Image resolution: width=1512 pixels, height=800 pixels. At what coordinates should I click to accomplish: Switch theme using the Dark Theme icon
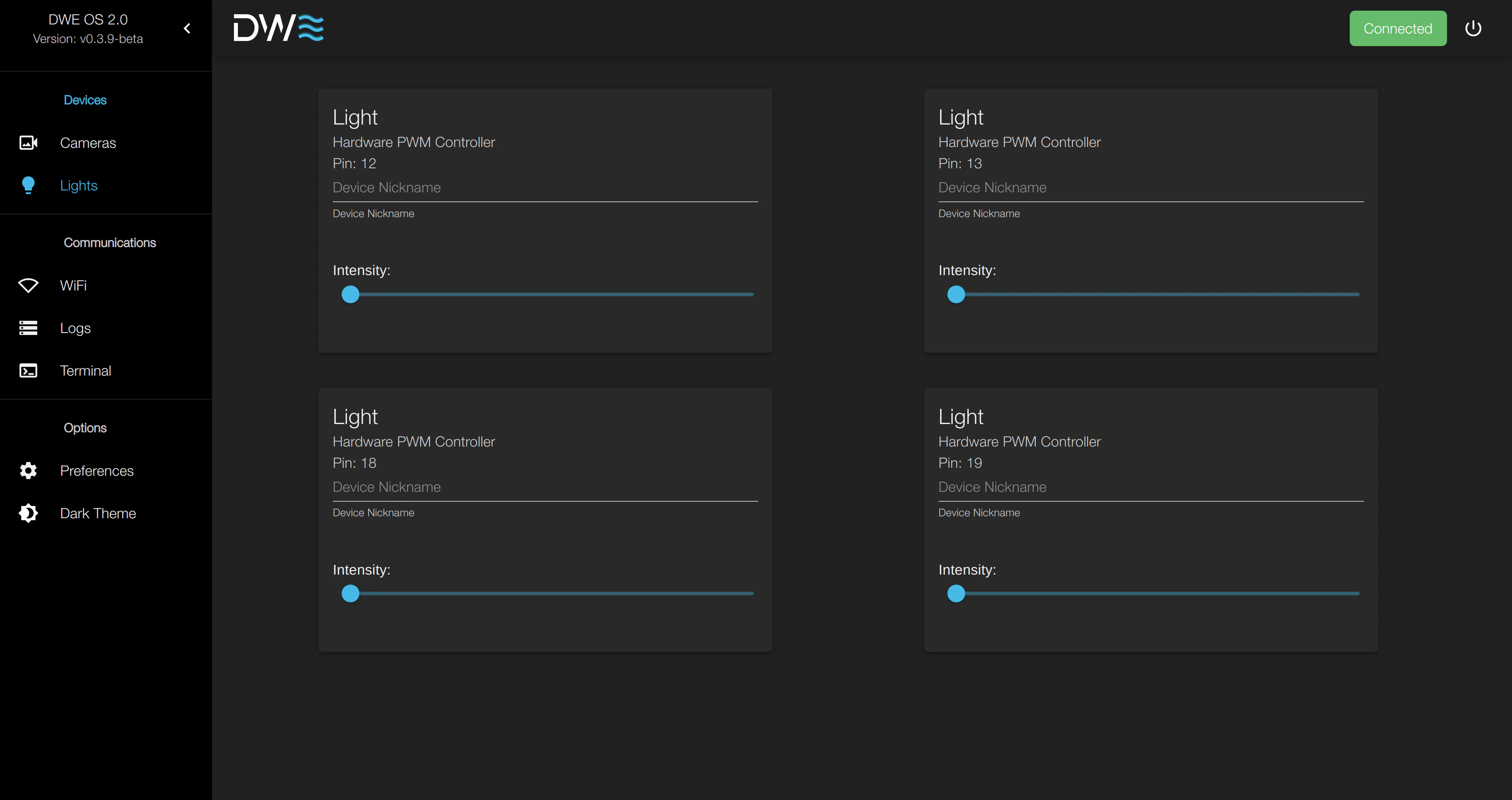(28, 513)
